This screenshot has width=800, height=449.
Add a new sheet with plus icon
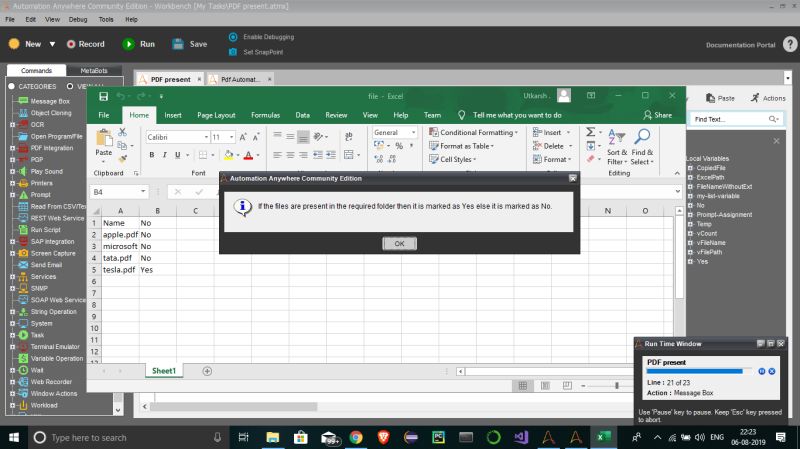pyautogui.click(x=207, y=371)
